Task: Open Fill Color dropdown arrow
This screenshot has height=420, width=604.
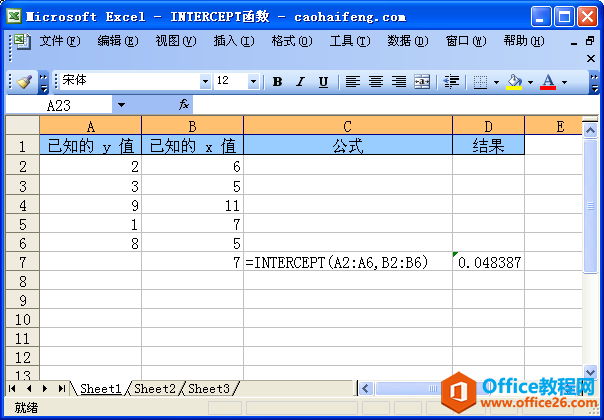Action: point(530,82)
